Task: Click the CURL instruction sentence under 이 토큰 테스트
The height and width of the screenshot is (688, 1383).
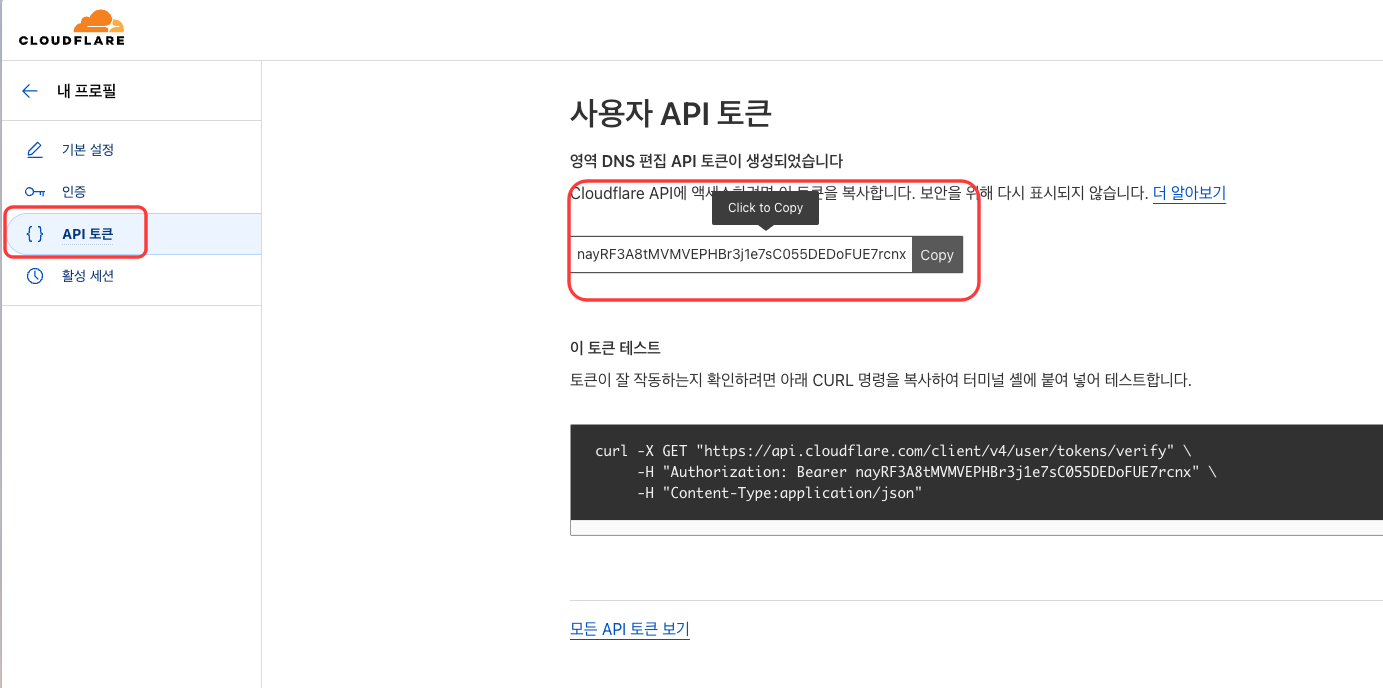Action: (x=881, y=381)
